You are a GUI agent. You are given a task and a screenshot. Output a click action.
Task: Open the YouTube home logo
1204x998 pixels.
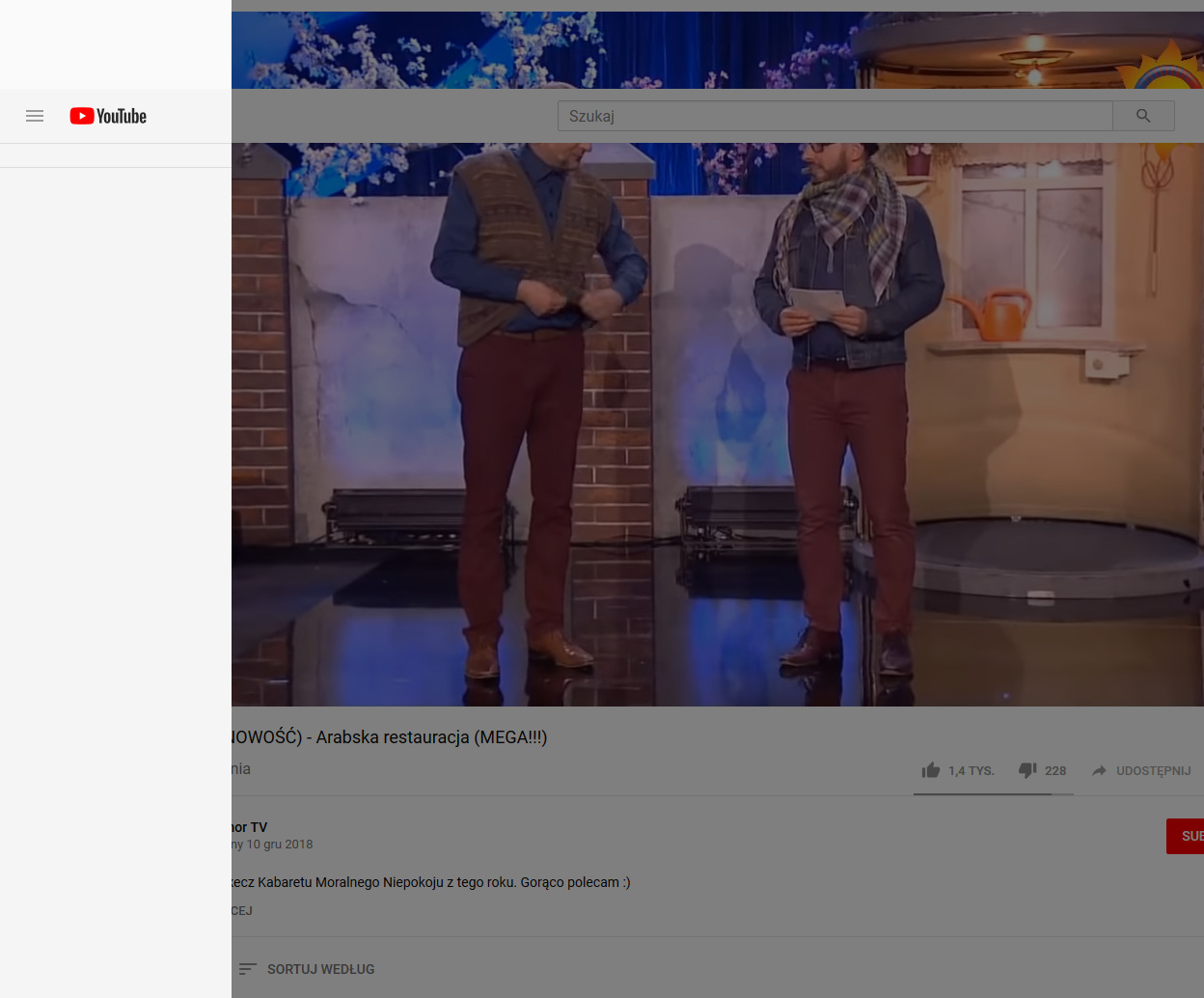click(108, 116)
